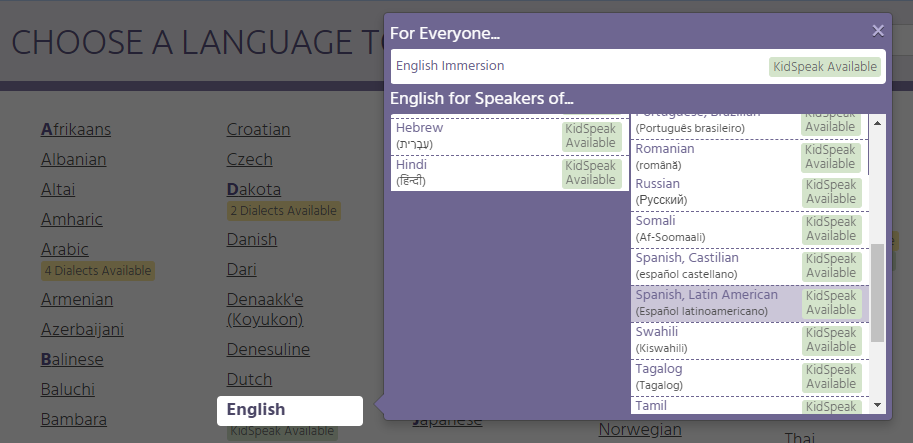Image resolution: width=913 pixels, height=443 pixels.
Task: Click Dakota's 2 Dialects Available badge
Action: click(284, 211)
